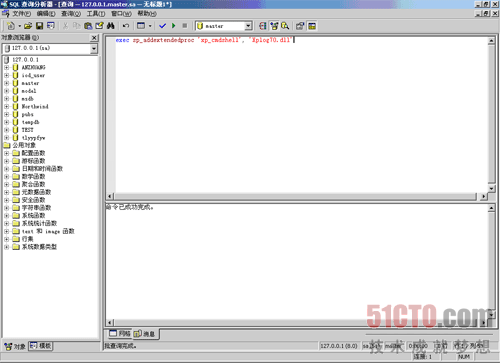Select the TEST database in tree
This screenshot has width=500, height=363.
(x=27, y=130)
